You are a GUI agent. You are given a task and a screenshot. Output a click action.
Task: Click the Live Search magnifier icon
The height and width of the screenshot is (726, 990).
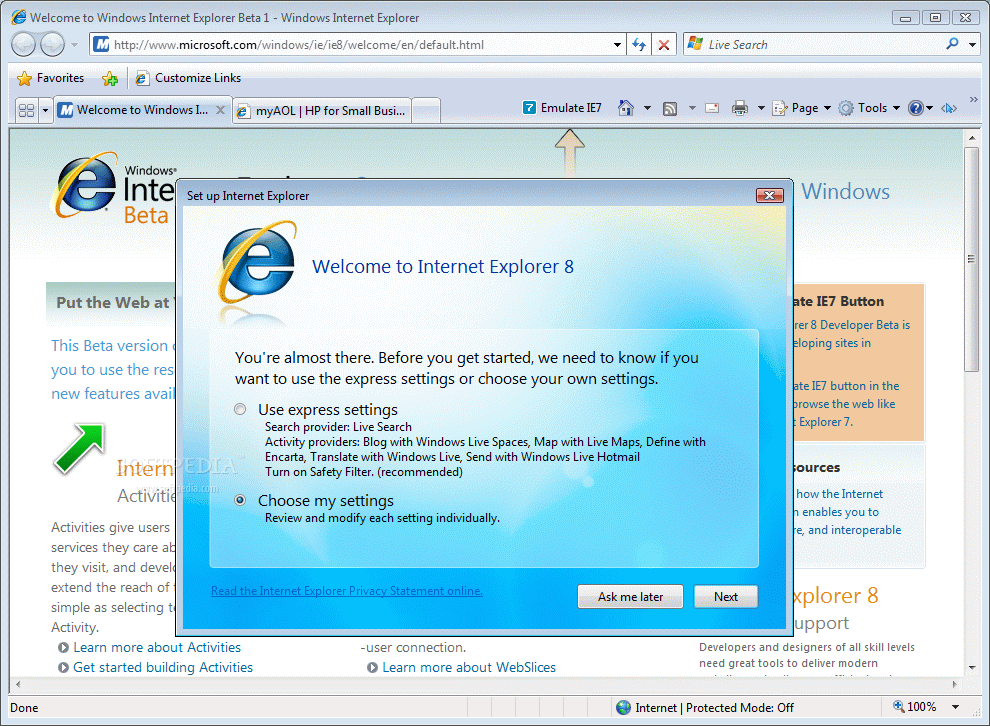[952, 44]
